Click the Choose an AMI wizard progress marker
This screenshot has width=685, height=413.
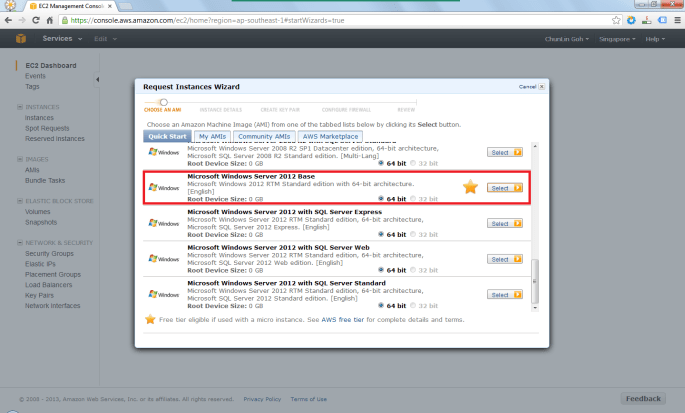(x=163, y=102)
